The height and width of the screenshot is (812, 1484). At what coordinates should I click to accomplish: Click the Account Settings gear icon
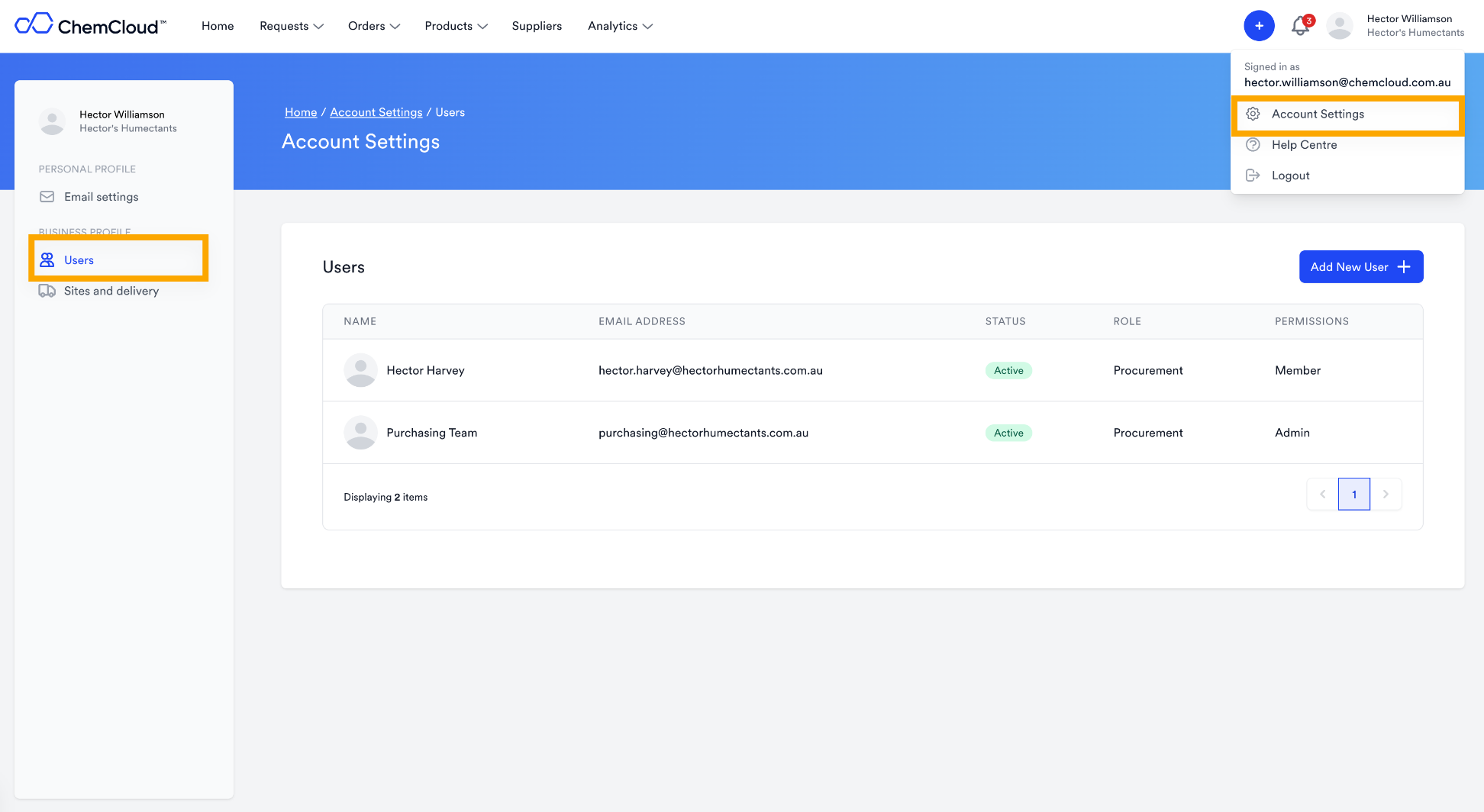[1253, 114]
